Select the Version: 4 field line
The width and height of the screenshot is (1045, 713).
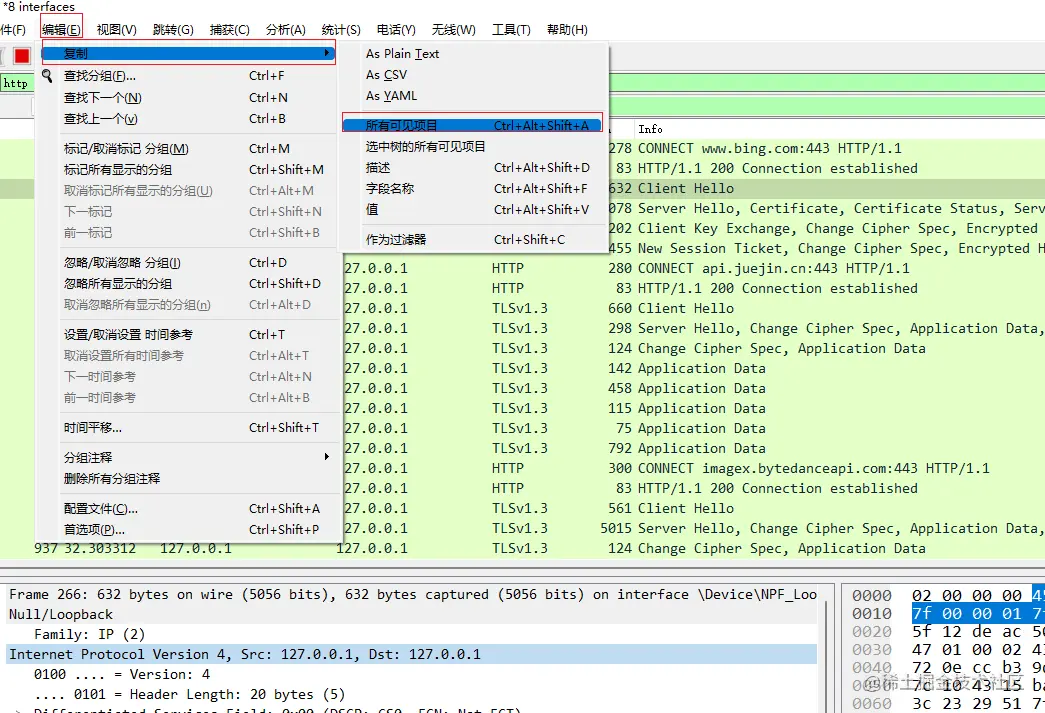412,674
